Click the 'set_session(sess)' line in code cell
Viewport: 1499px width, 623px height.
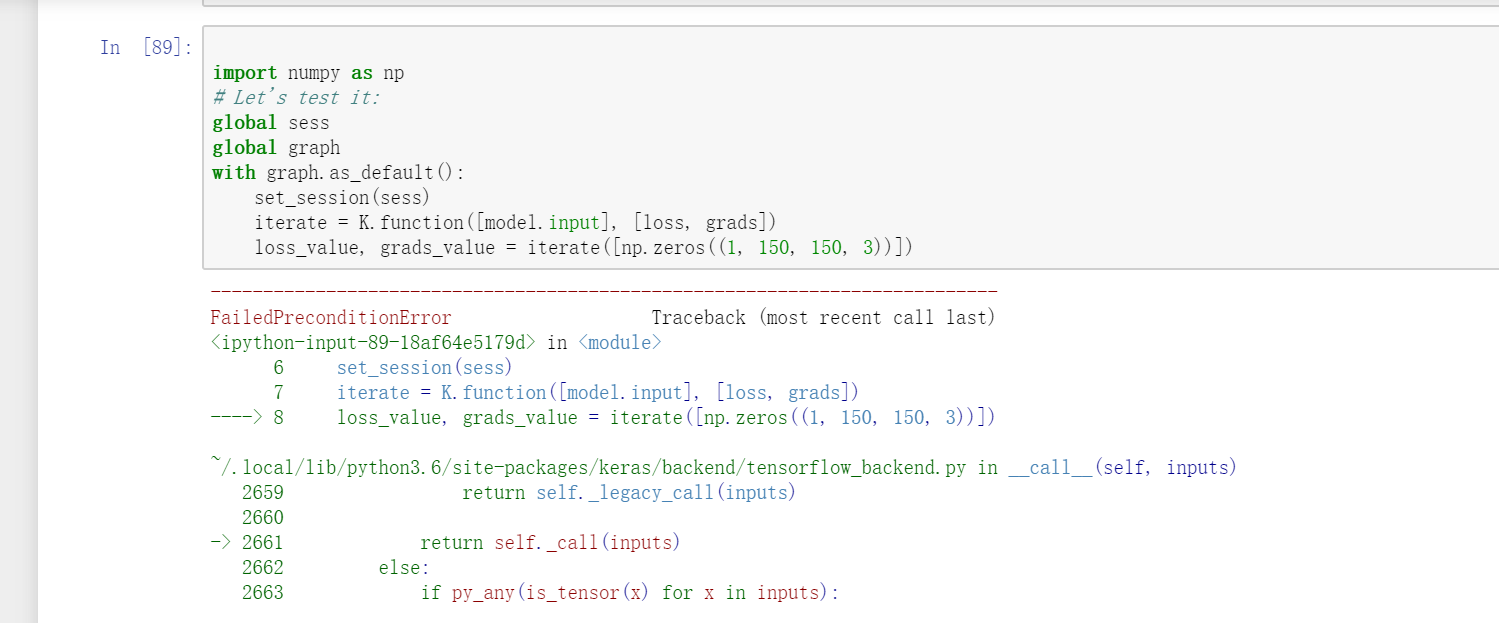[342, 198]
